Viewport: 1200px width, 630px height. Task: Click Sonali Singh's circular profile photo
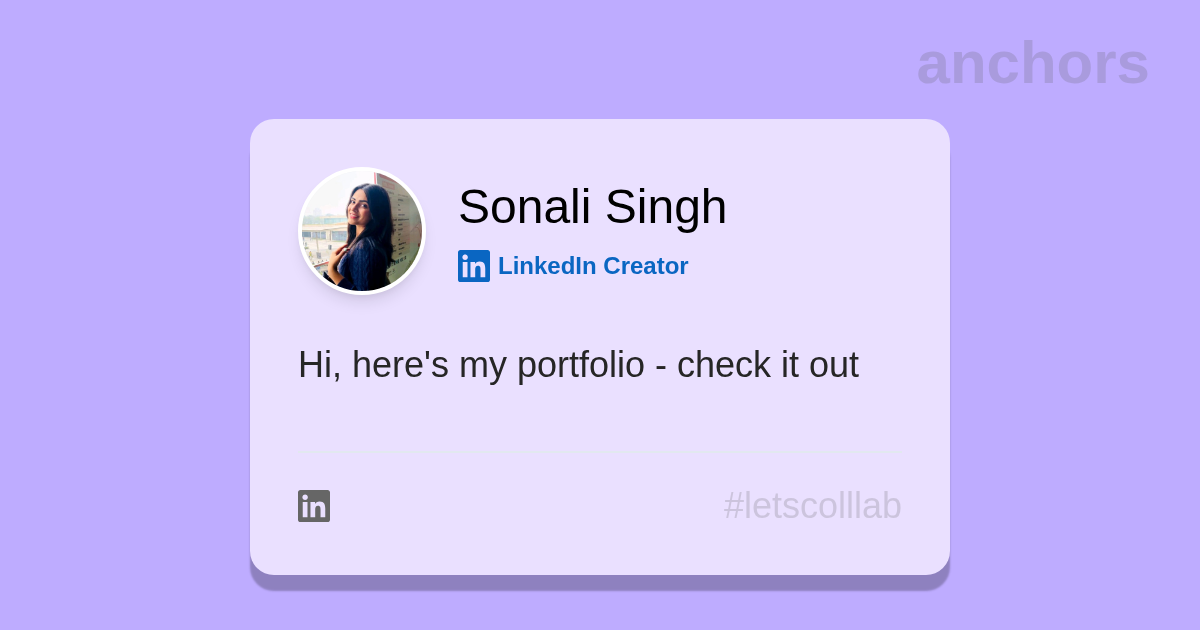(362, 231)
